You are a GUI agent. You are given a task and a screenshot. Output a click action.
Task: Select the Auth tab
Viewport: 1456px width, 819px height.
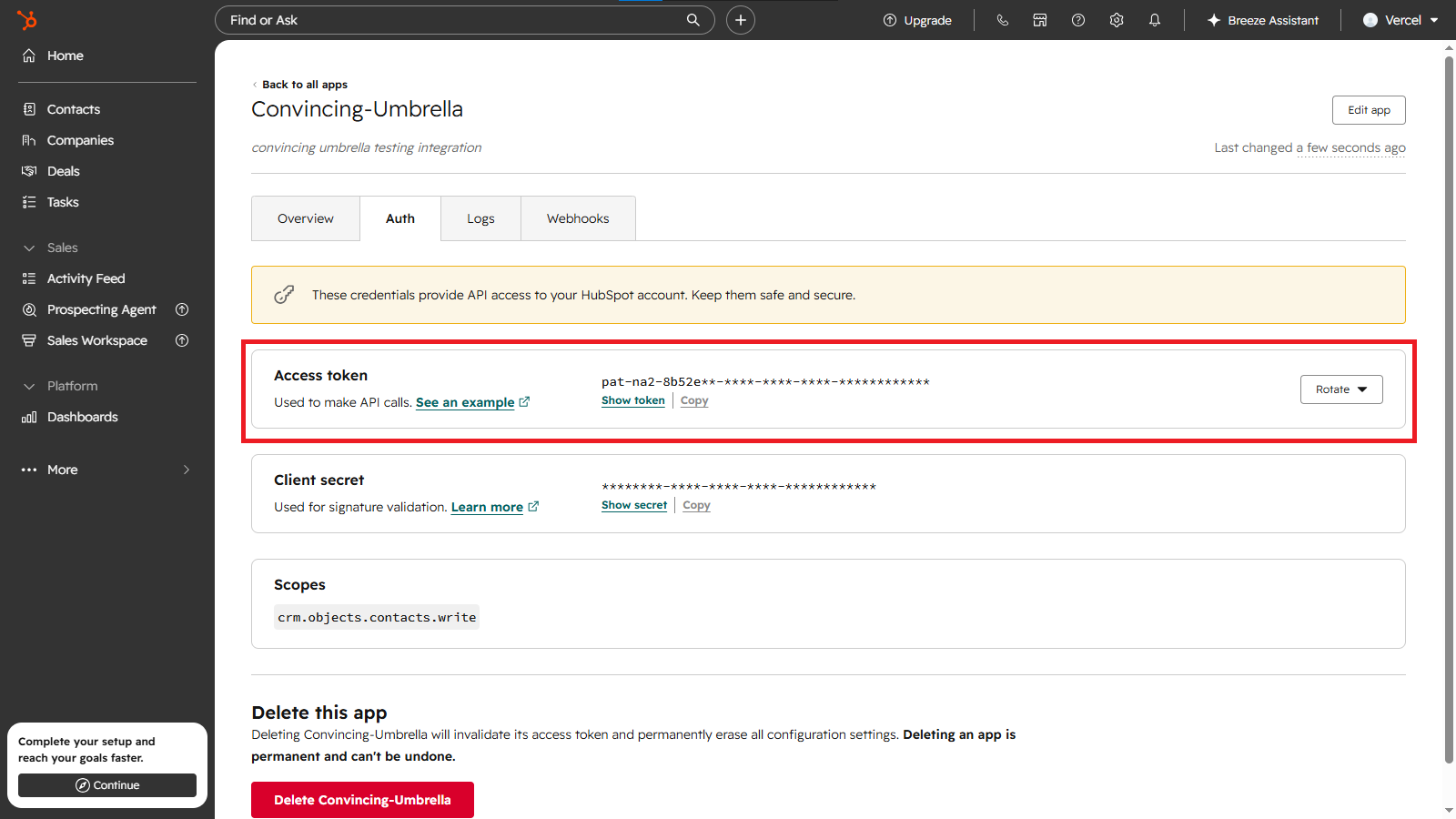tap(400, 218)
